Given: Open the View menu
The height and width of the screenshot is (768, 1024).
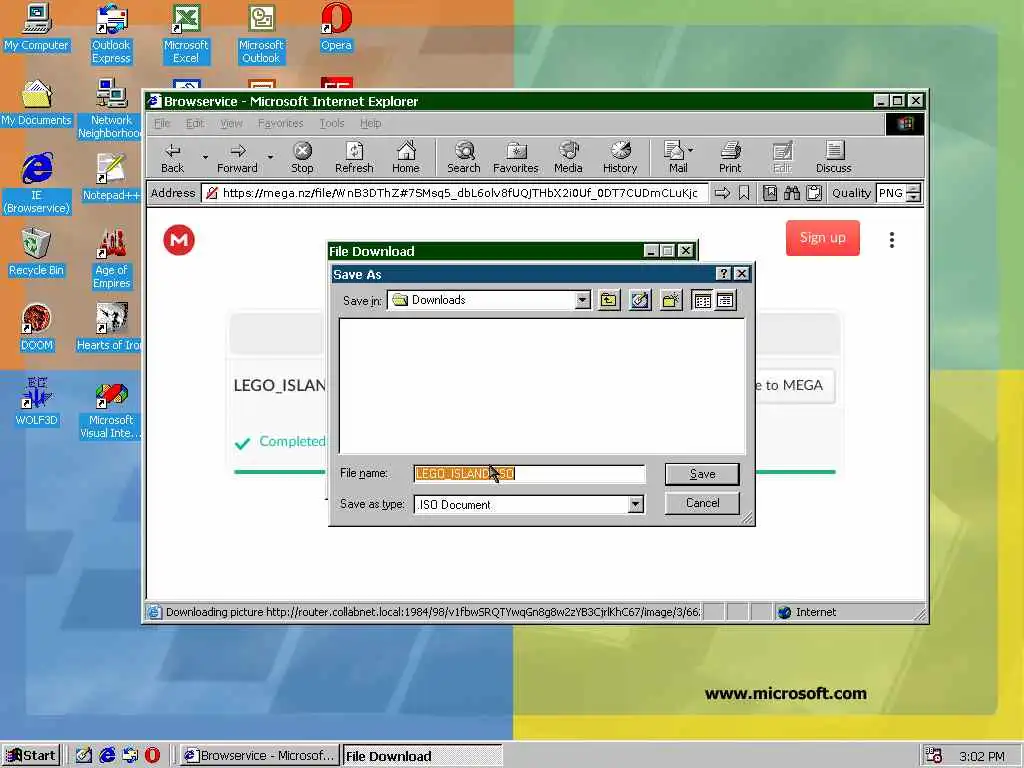Looking at the screenshot, I should coord(231,123).
